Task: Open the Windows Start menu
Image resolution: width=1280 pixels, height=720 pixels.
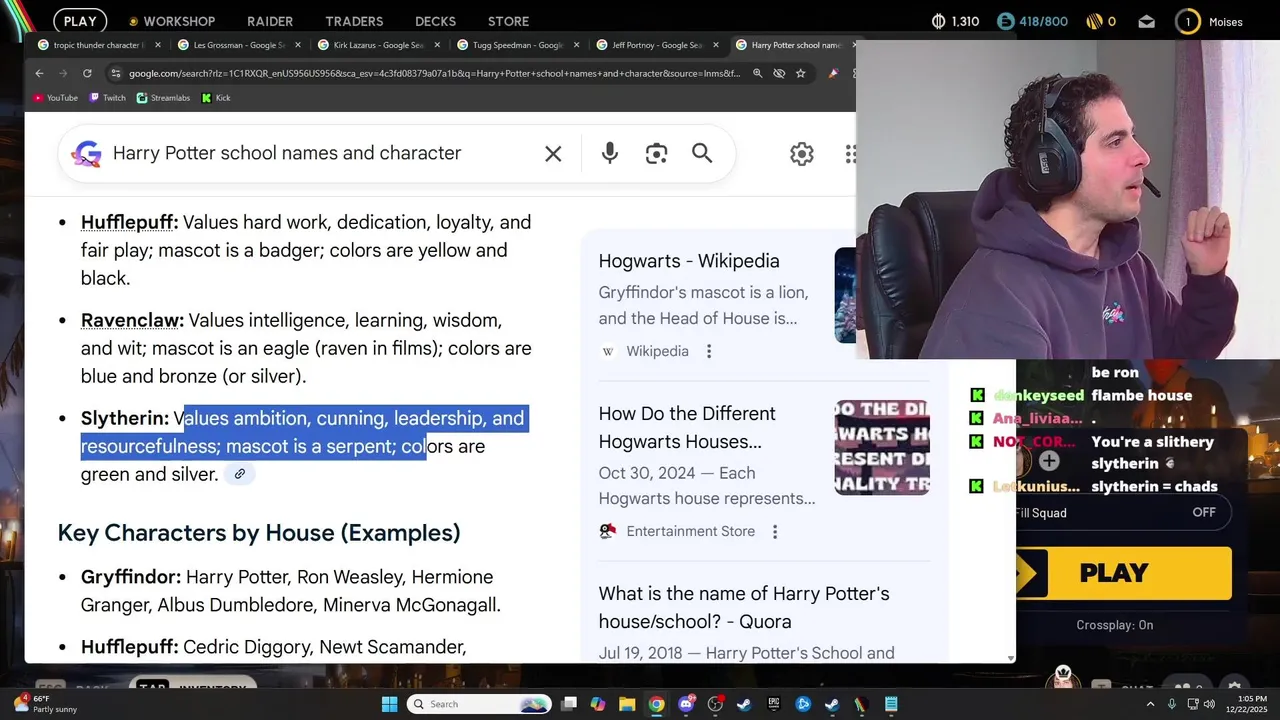Action: point(390,704)
